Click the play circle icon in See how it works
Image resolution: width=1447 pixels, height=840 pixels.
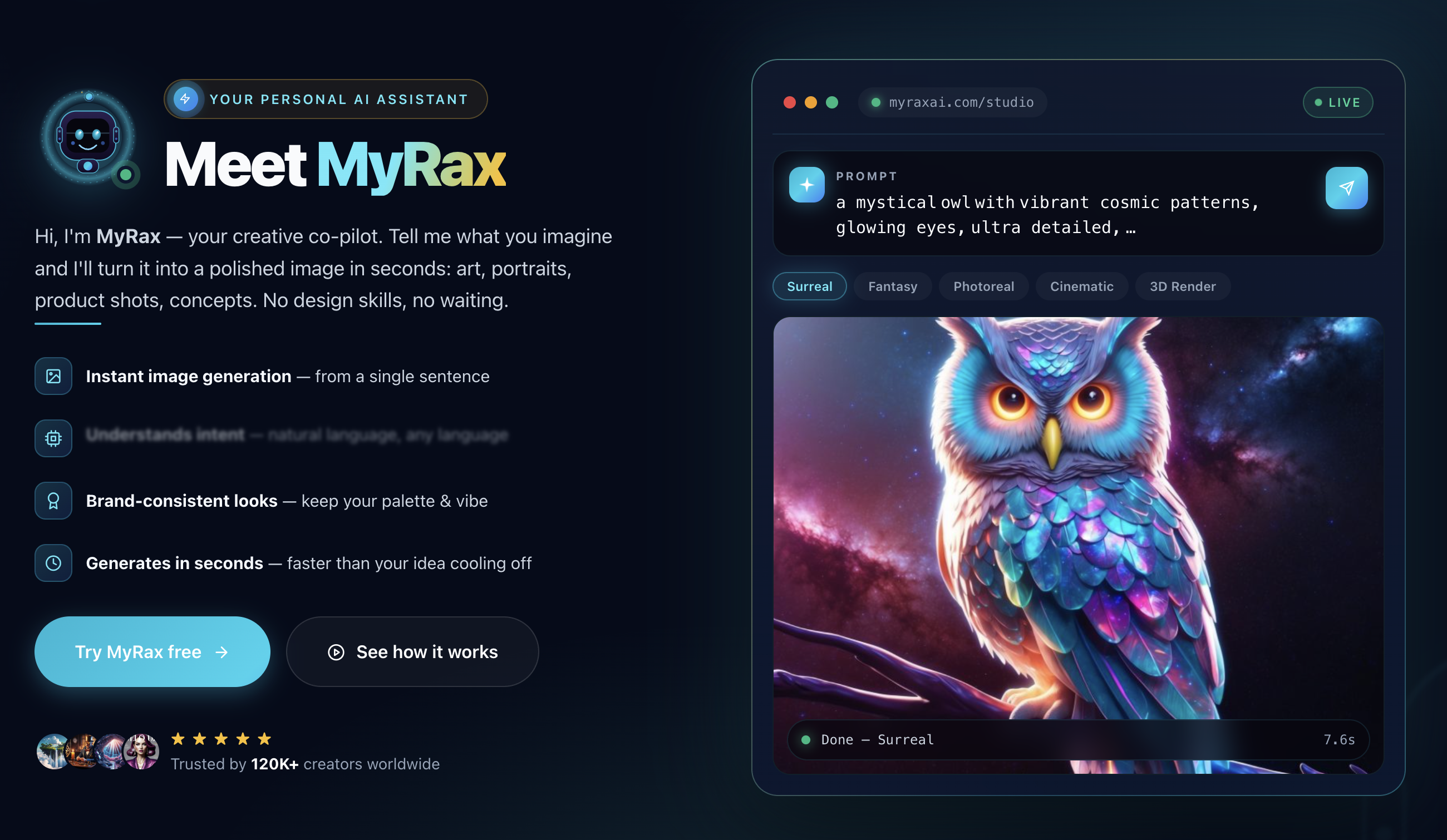[336, 653]
